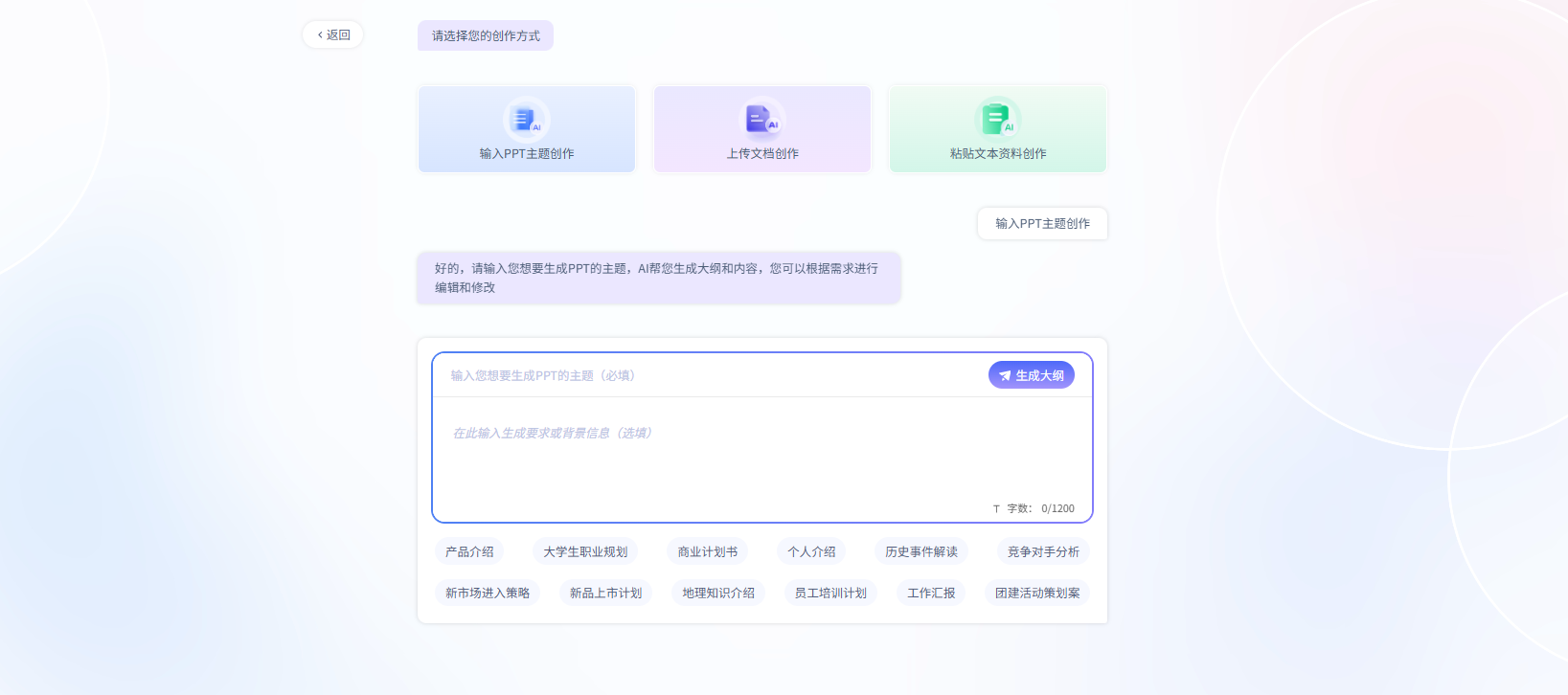Pick the 团建活动策划案 suggestion tag

click(1037, 593)
